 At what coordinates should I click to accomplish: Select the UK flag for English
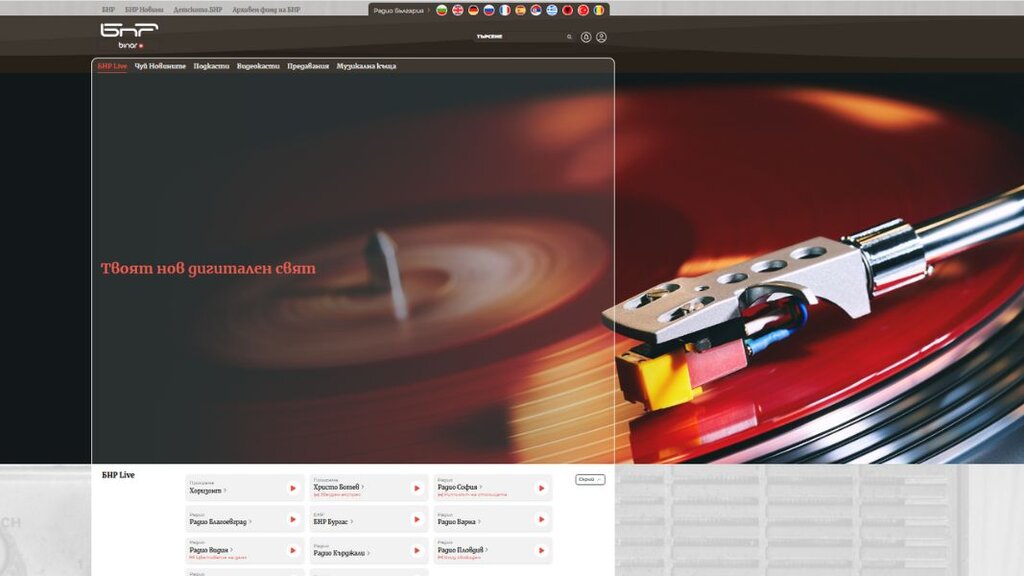pyautogui.click(x=458, y=10)
